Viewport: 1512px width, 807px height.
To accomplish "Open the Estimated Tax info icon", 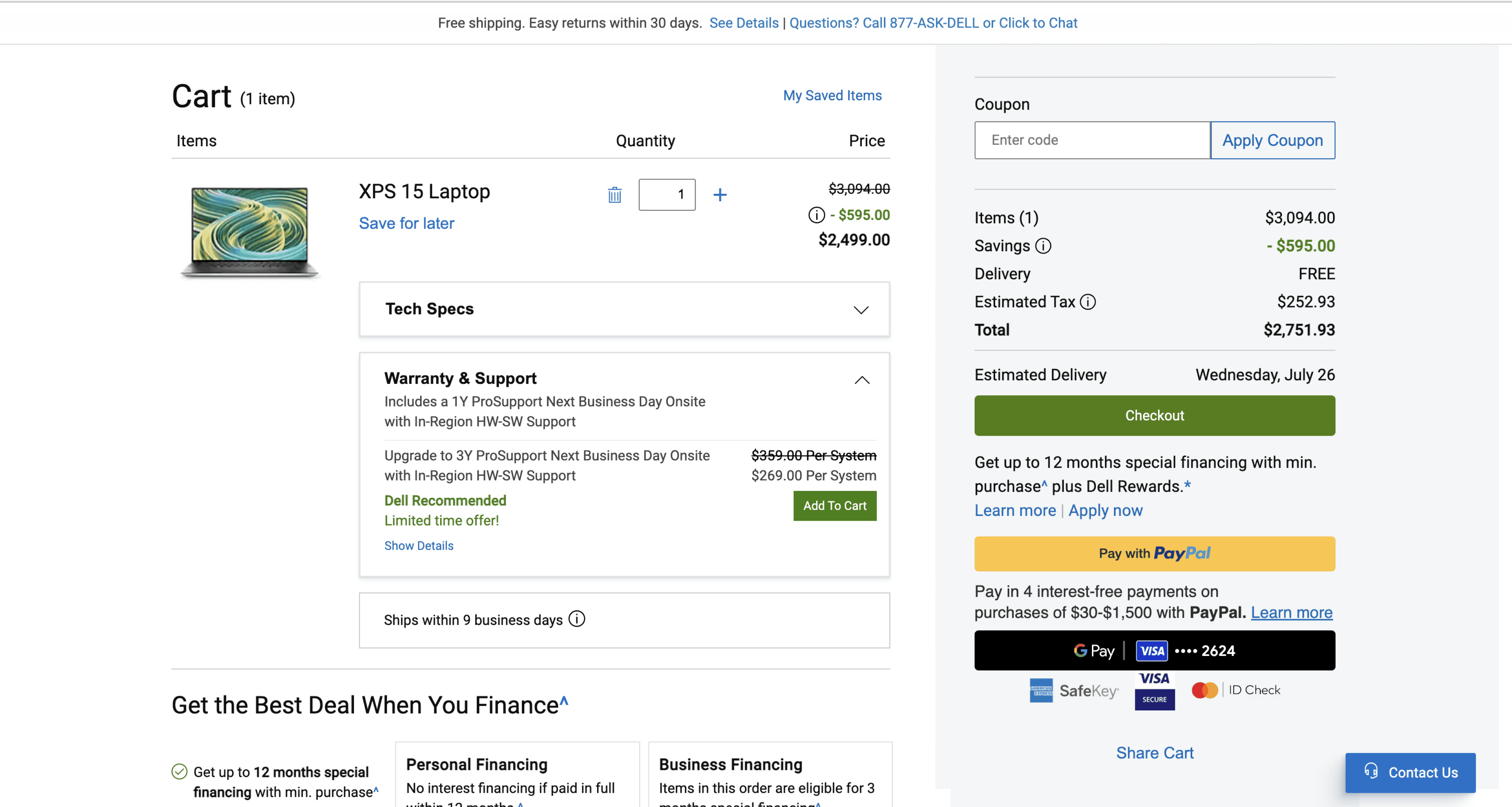I will point(1088,302).
